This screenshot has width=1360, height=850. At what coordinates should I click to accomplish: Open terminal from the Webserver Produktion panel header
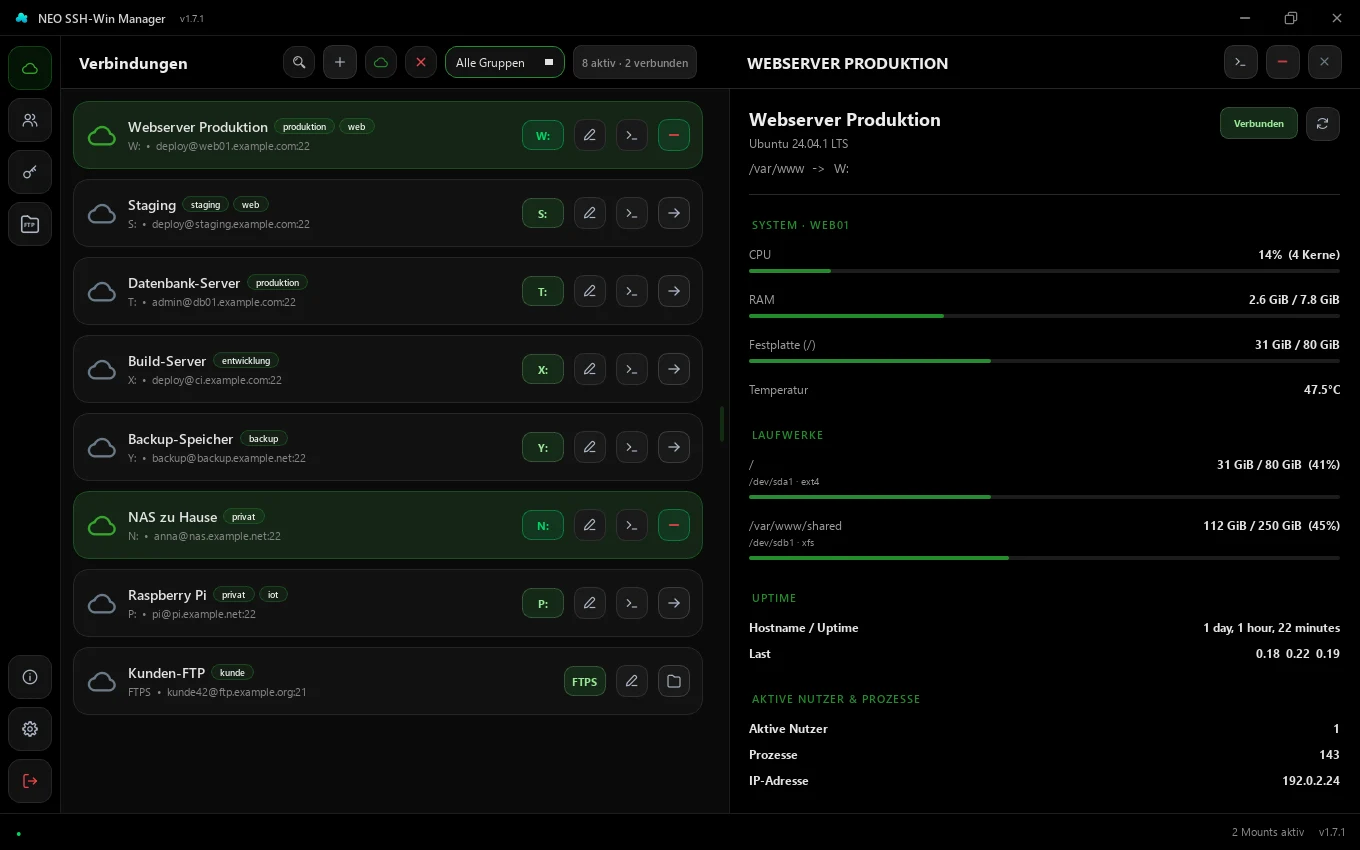click(x=1241, y=62)
